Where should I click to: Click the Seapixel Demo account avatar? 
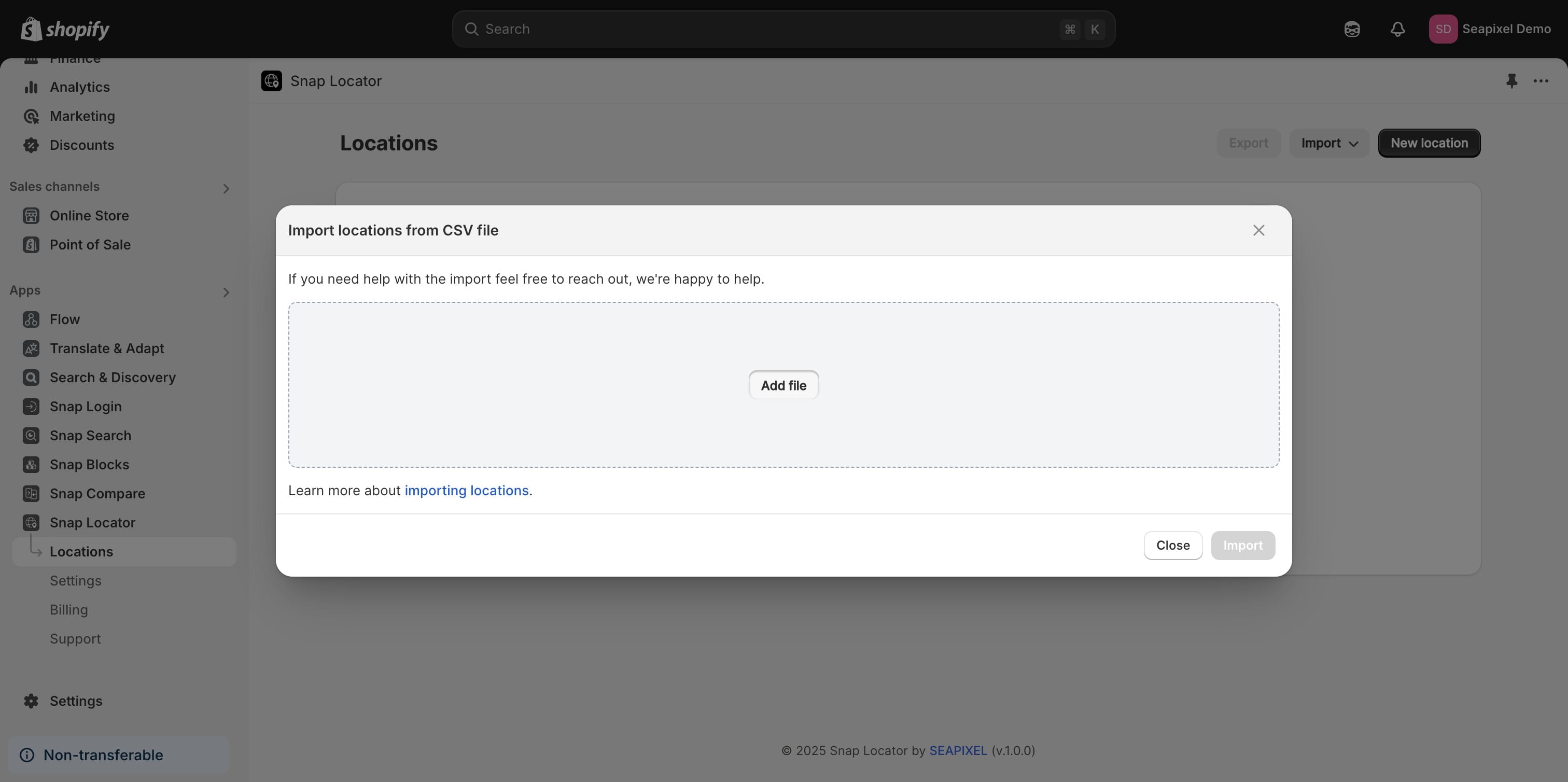point(1443,29)
